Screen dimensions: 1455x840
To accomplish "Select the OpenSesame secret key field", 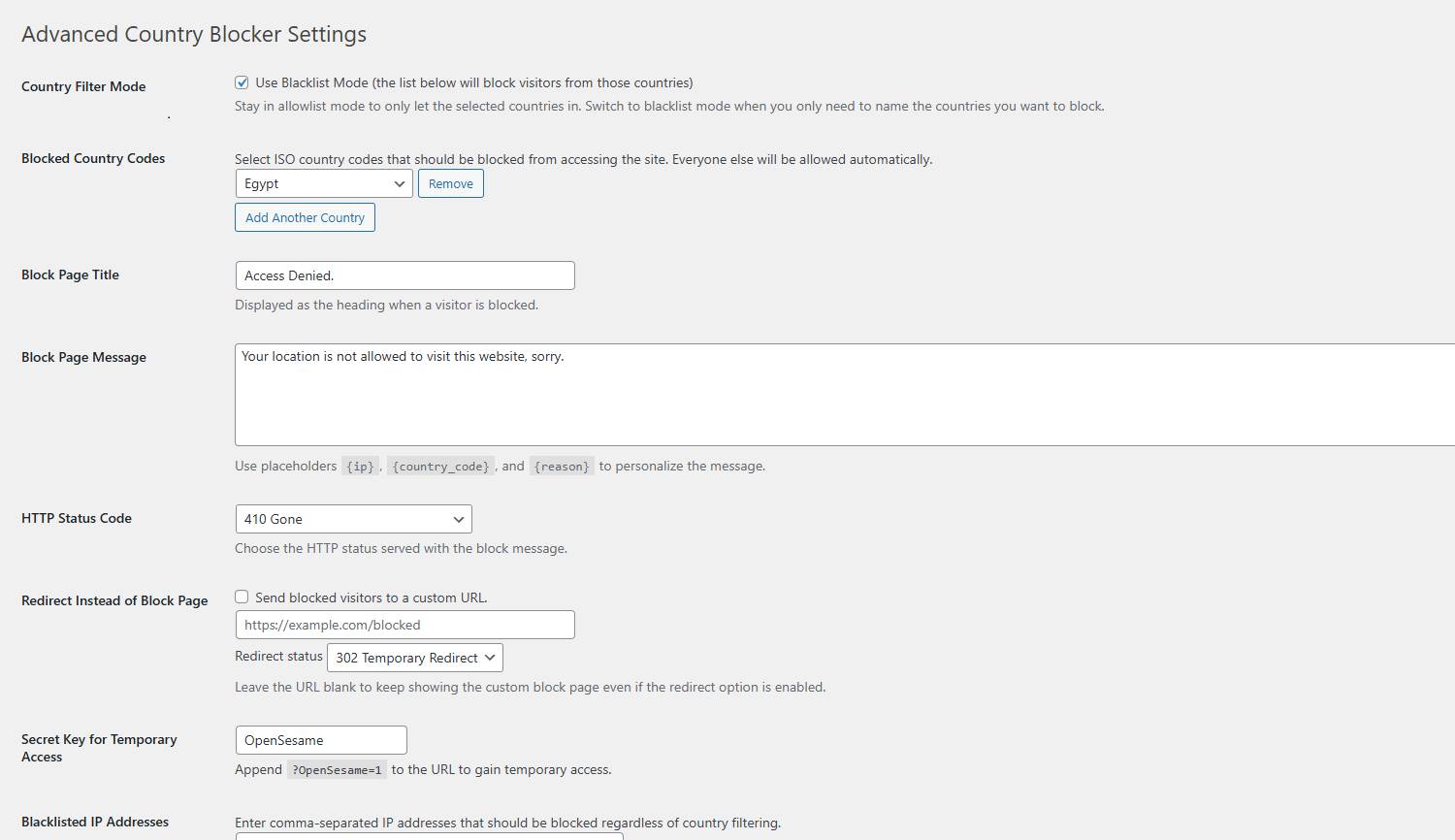I will click(321, 739).
